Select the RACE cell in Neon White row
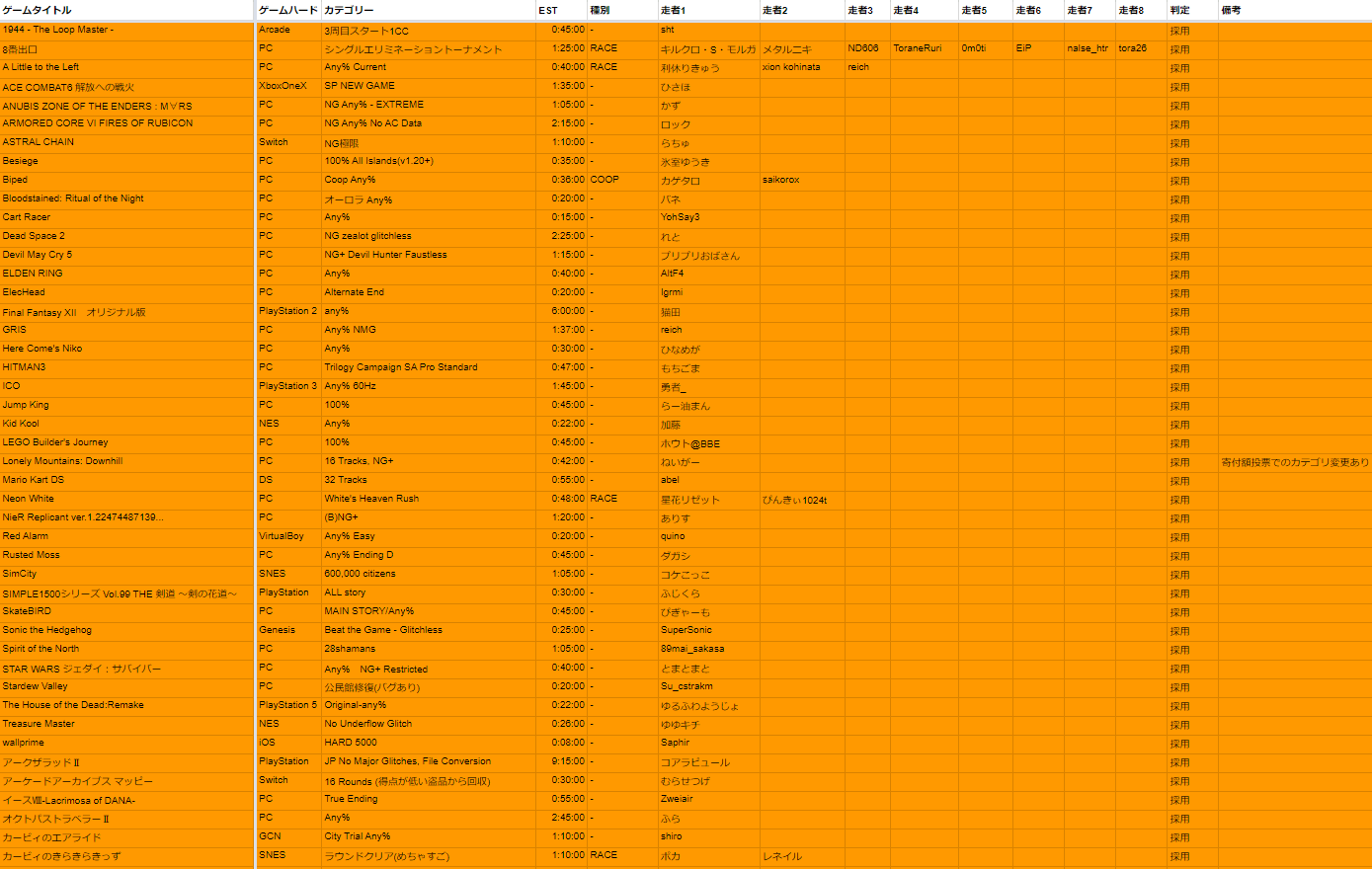 622,500
